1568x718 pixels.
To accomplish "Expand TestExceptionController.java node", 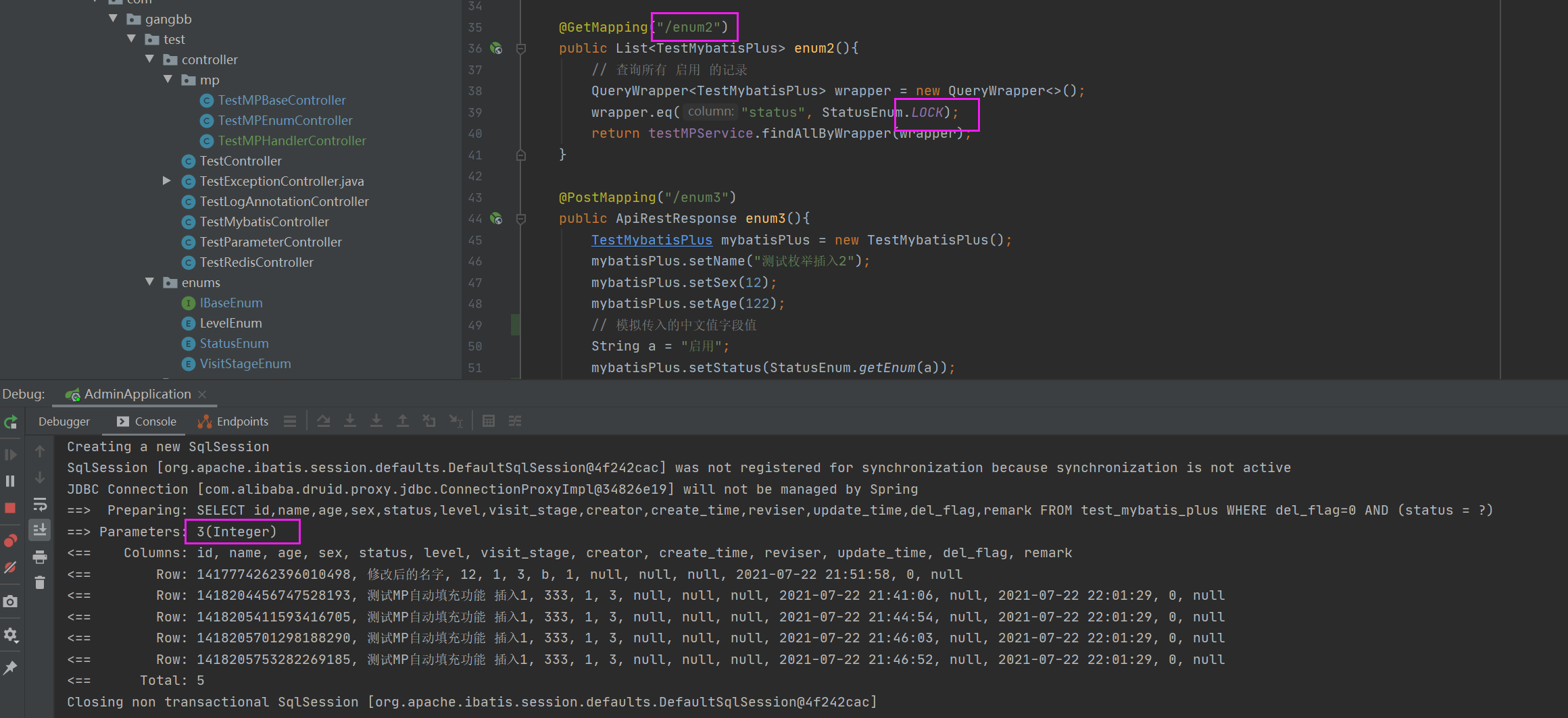I will pos(167,181).
